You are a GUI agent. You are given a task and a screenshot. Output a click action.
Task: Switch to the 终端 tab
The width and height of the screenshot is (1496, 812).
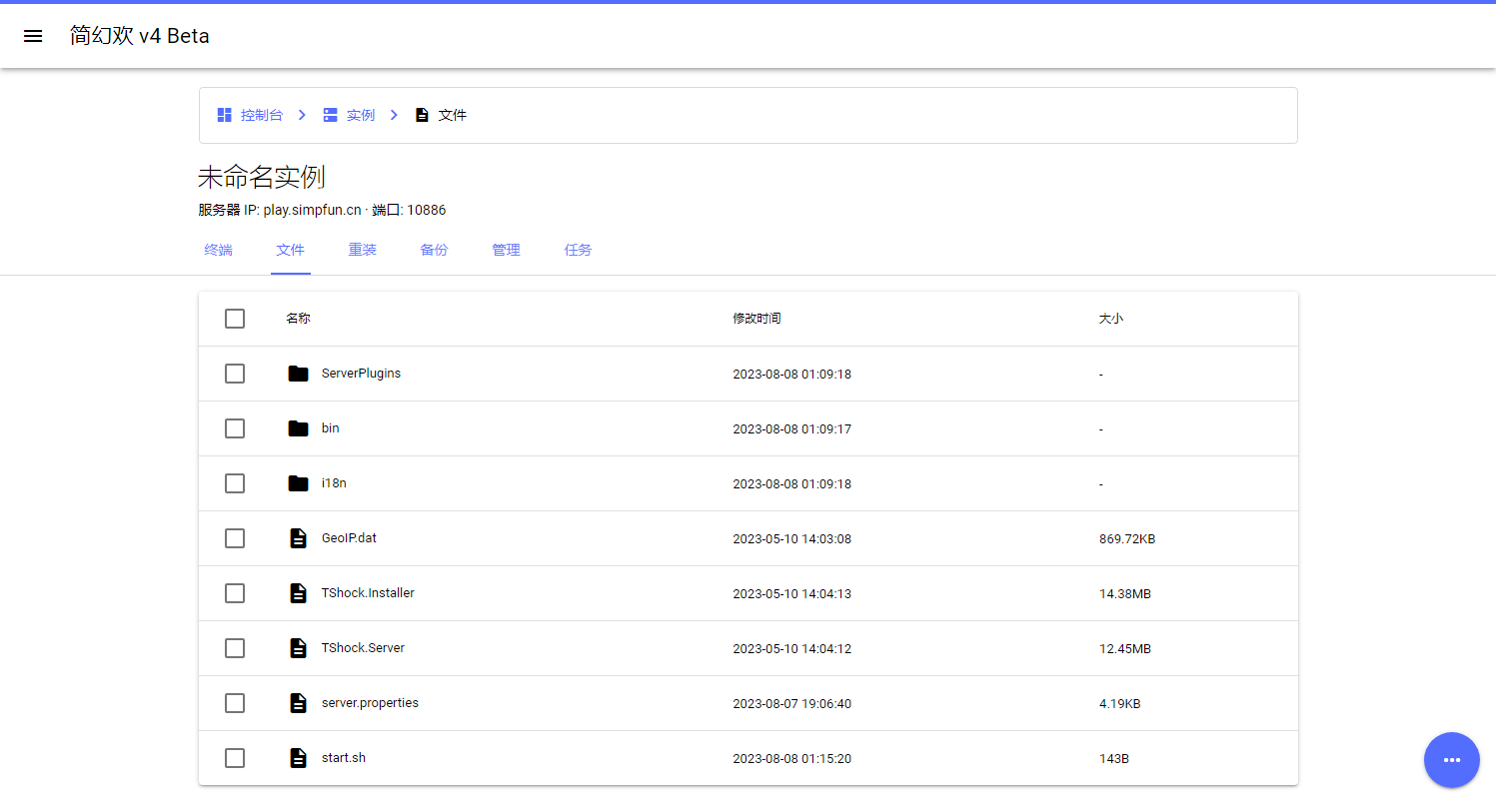click(x=218, y=250)
